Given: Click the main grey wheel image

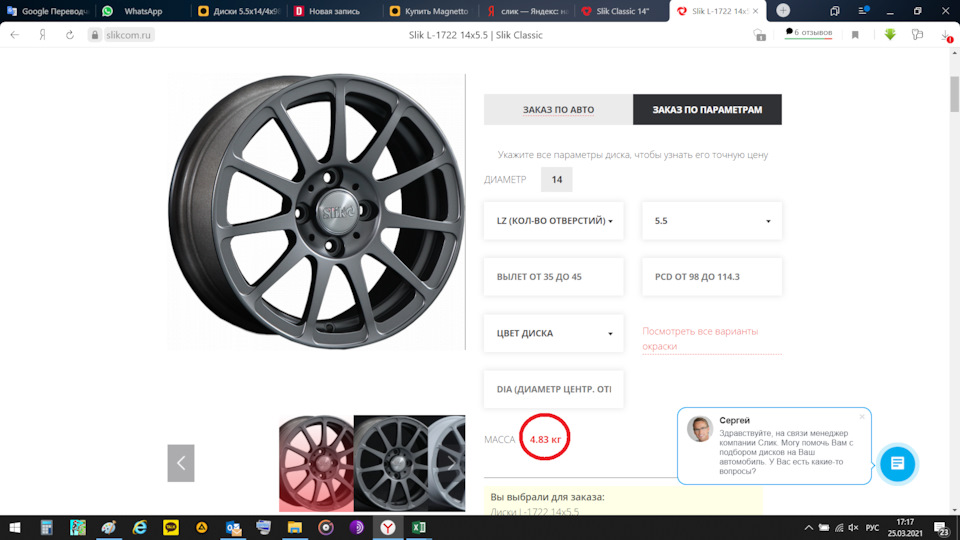Looking at the screenshot, I should coord(317,212).
